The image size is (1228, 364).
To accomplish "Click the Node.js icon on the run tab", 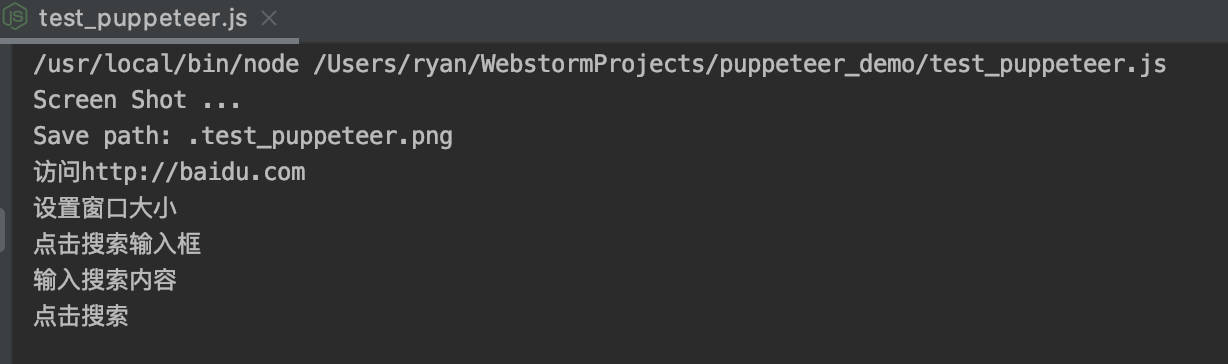I will point(17,18).
